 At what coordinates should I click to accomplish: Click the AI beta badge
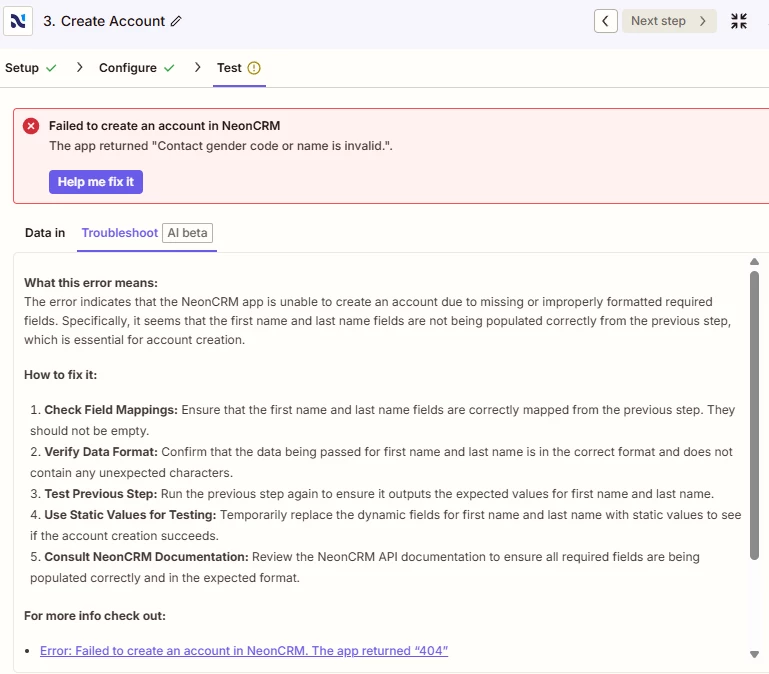(x=187, y=233)
